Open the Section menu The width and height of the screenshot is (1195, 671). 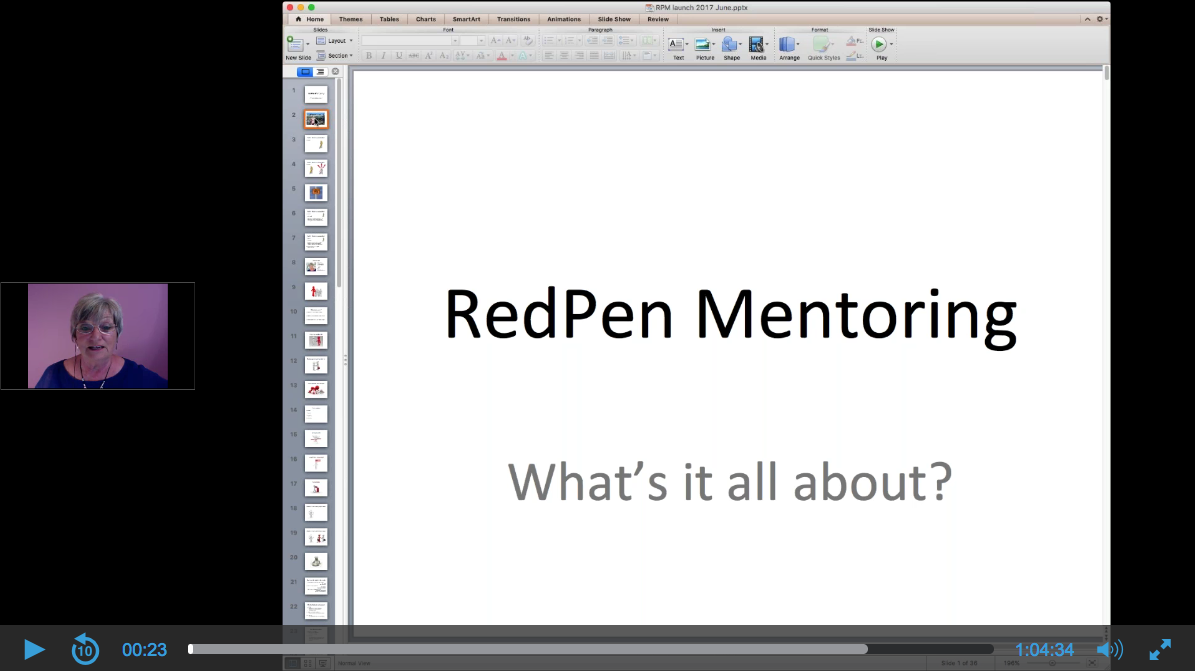pos(334,56)
